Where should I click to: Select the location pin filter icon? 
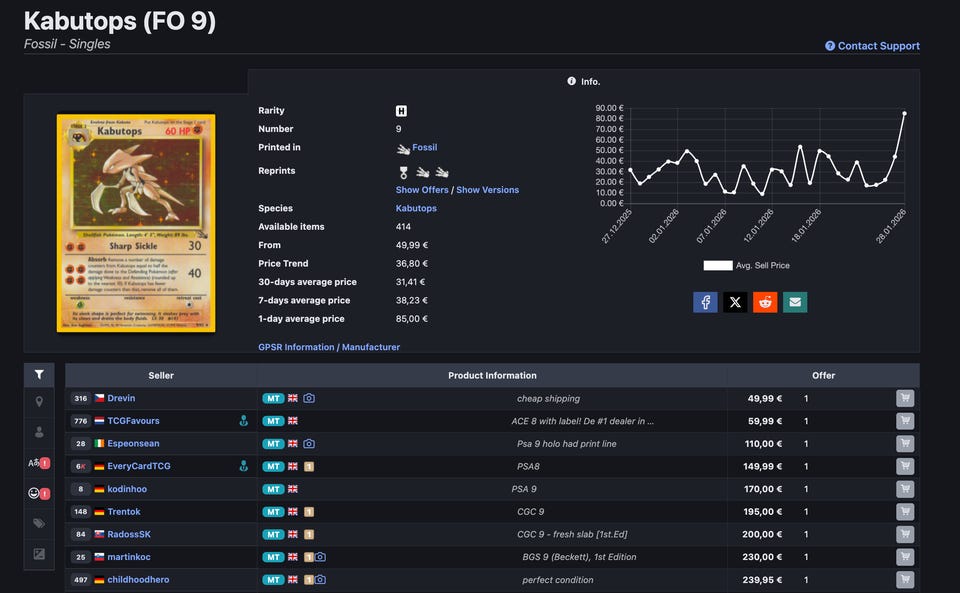point(39,401)
